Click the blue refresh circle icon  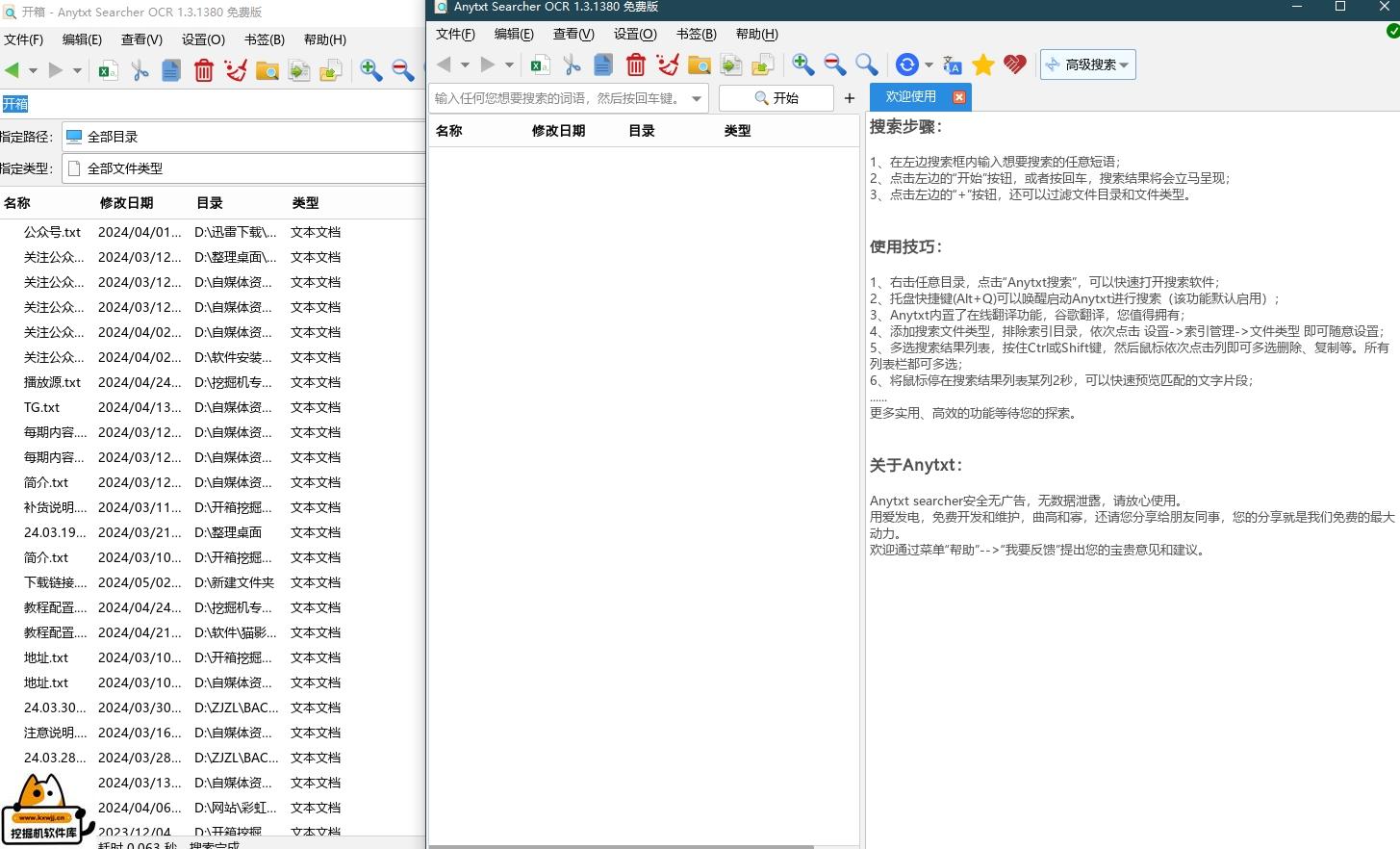[906, 64]
